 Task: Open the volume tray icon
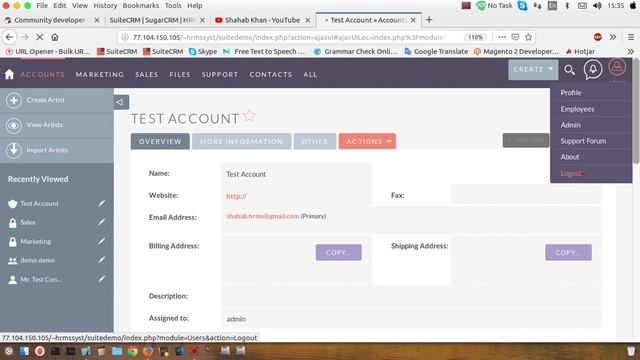[x=597, y=6]
